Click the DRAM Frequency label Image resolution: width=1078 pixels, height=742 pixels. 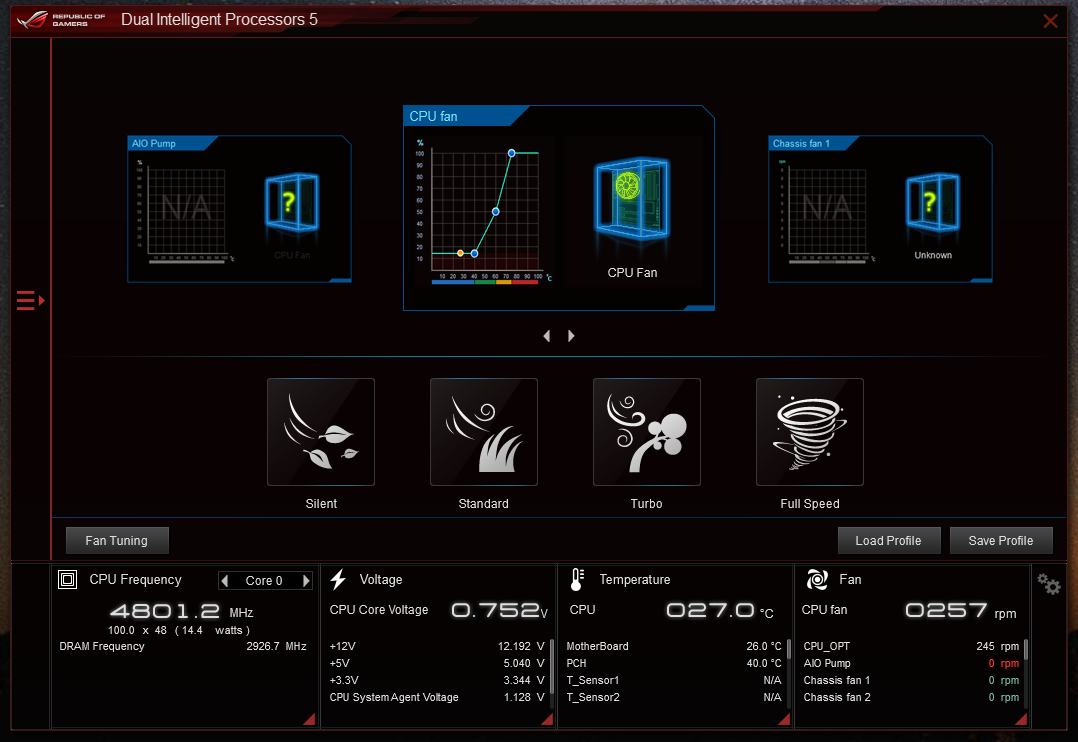click(x=102, y=646)
